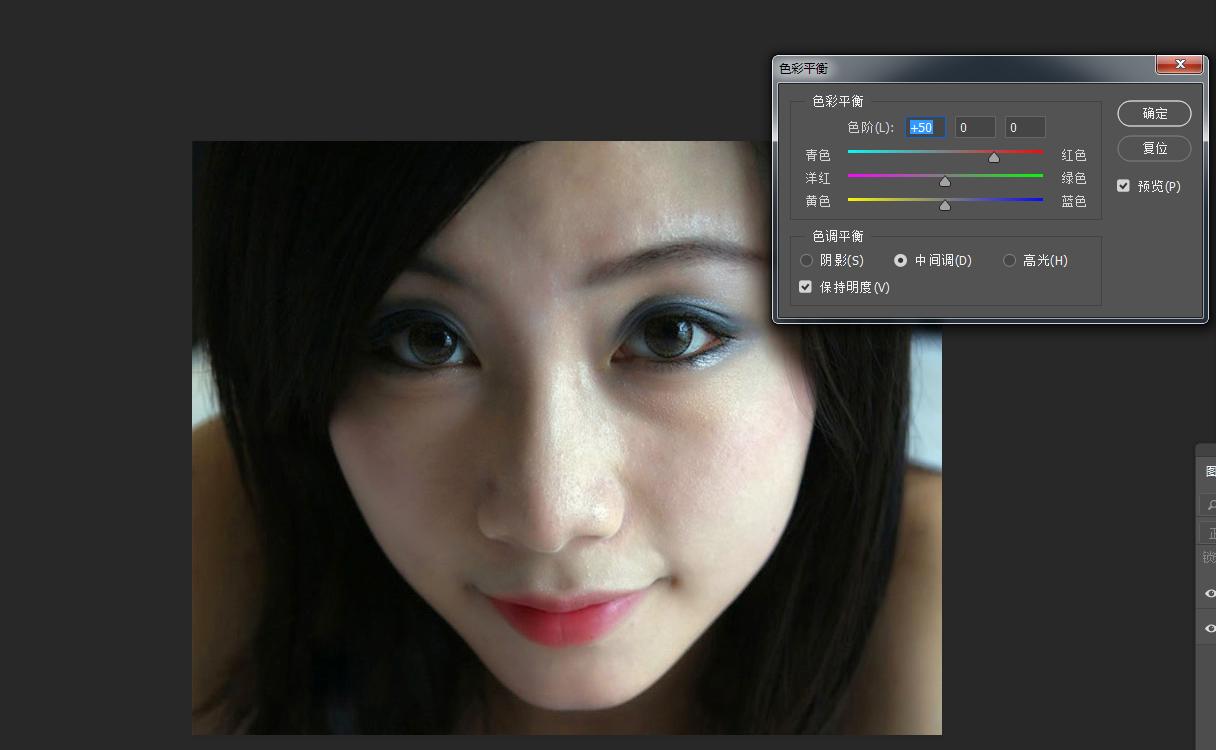Click the 洋红–绿色 slider handle
This screenshot has width=1216, height=750.
click(945, 181)
